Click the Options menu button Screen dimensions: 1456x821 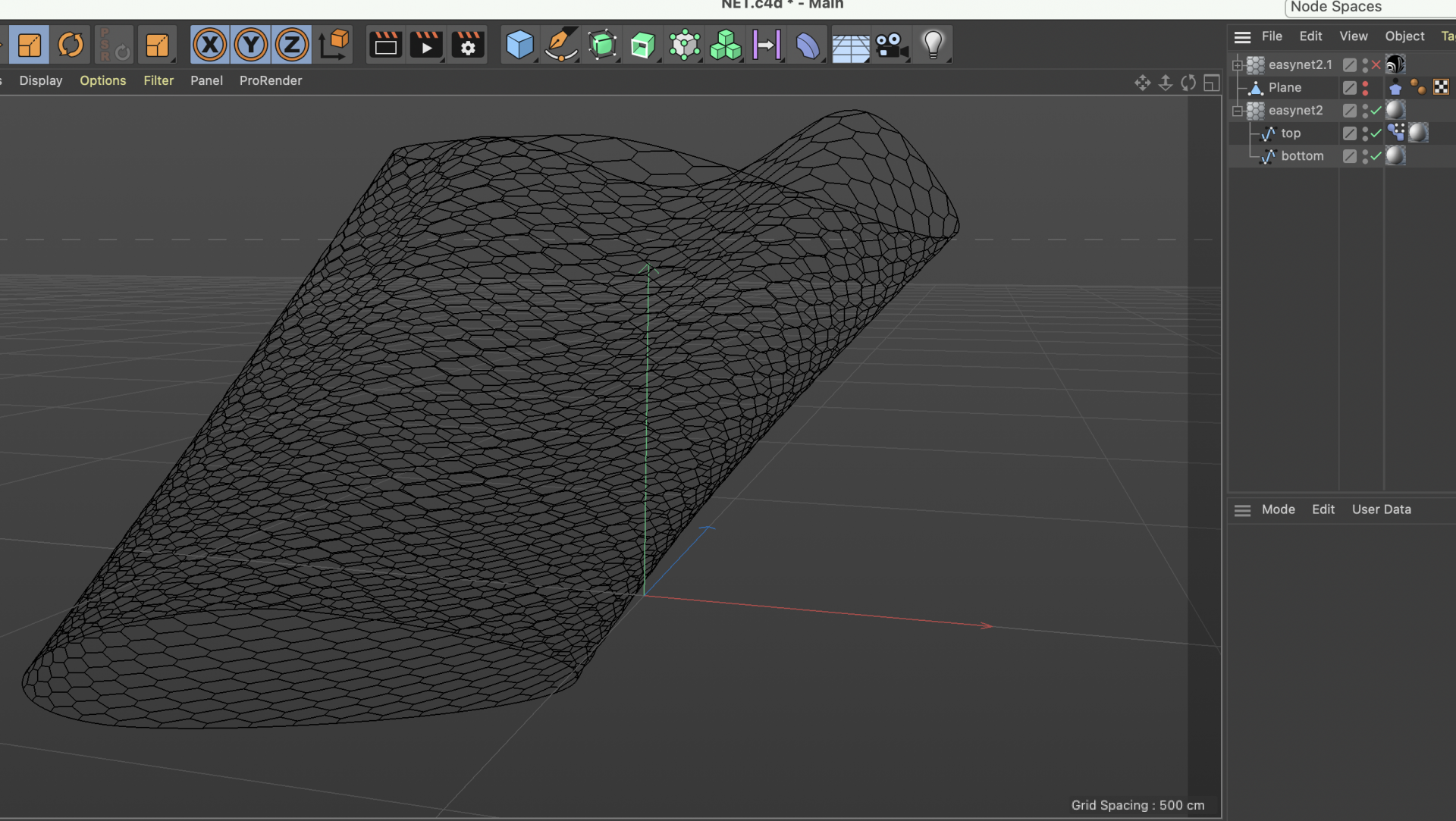coord(102,80)
